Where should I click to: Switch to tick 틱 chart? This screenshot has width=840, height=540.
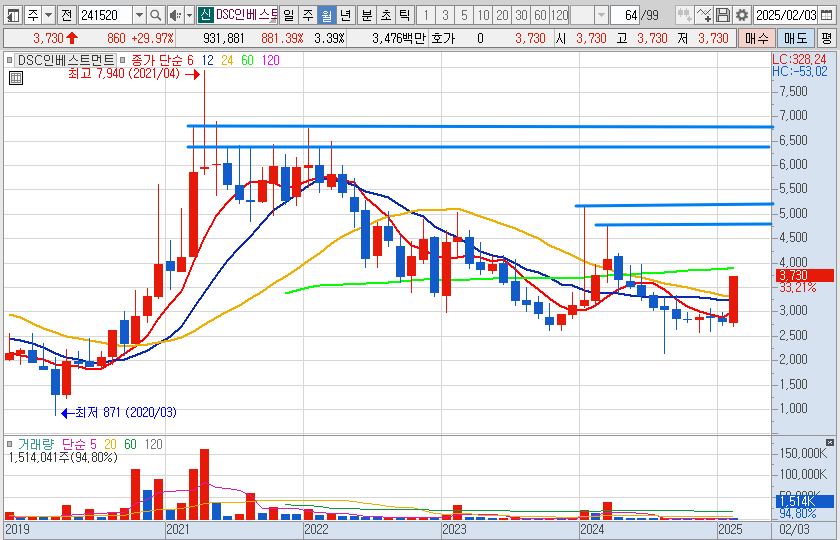pyautogui.click(x=405, y=15)
